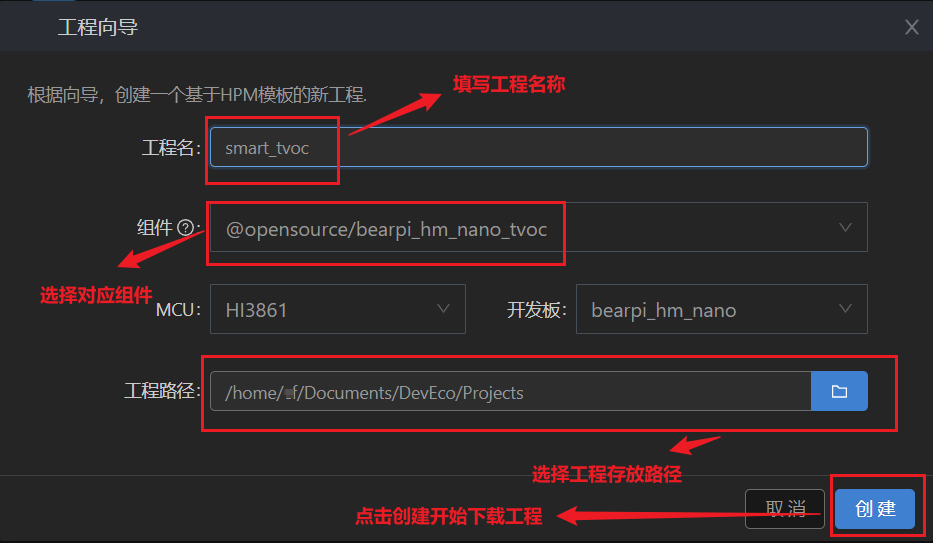Click the 工程向导 dialog title
Viewport: 933px width, 543px height.
(98, 27)
